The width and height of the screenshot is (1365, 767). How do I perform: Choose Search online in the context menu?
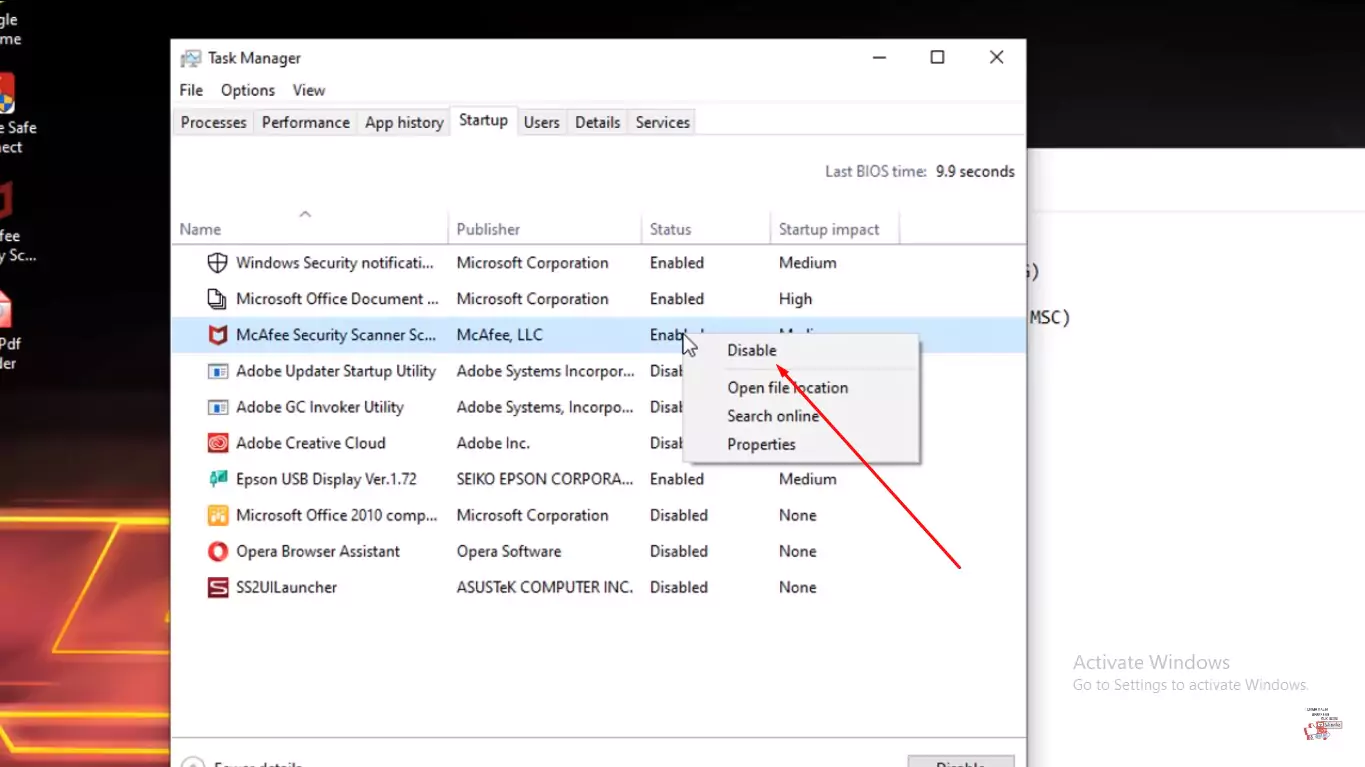point(773,416)
